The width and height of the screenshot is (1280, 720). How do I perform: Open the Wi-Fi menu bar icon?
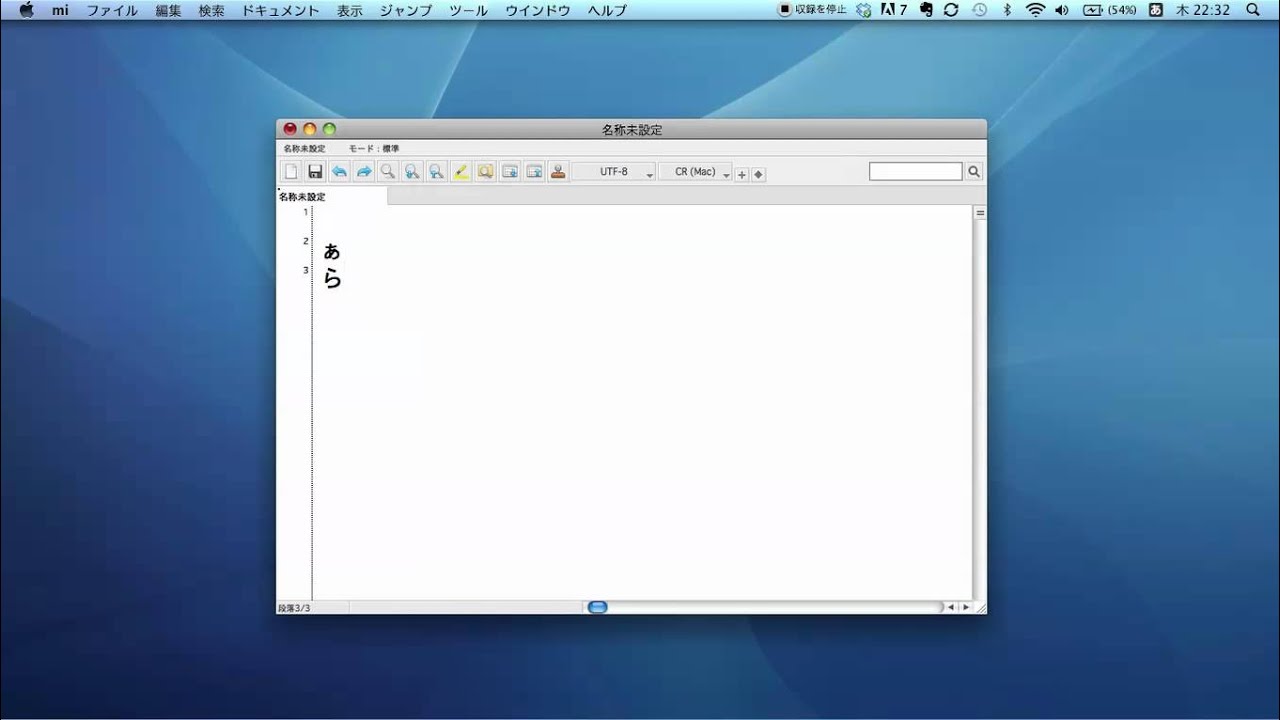[x=1035, y=10]
